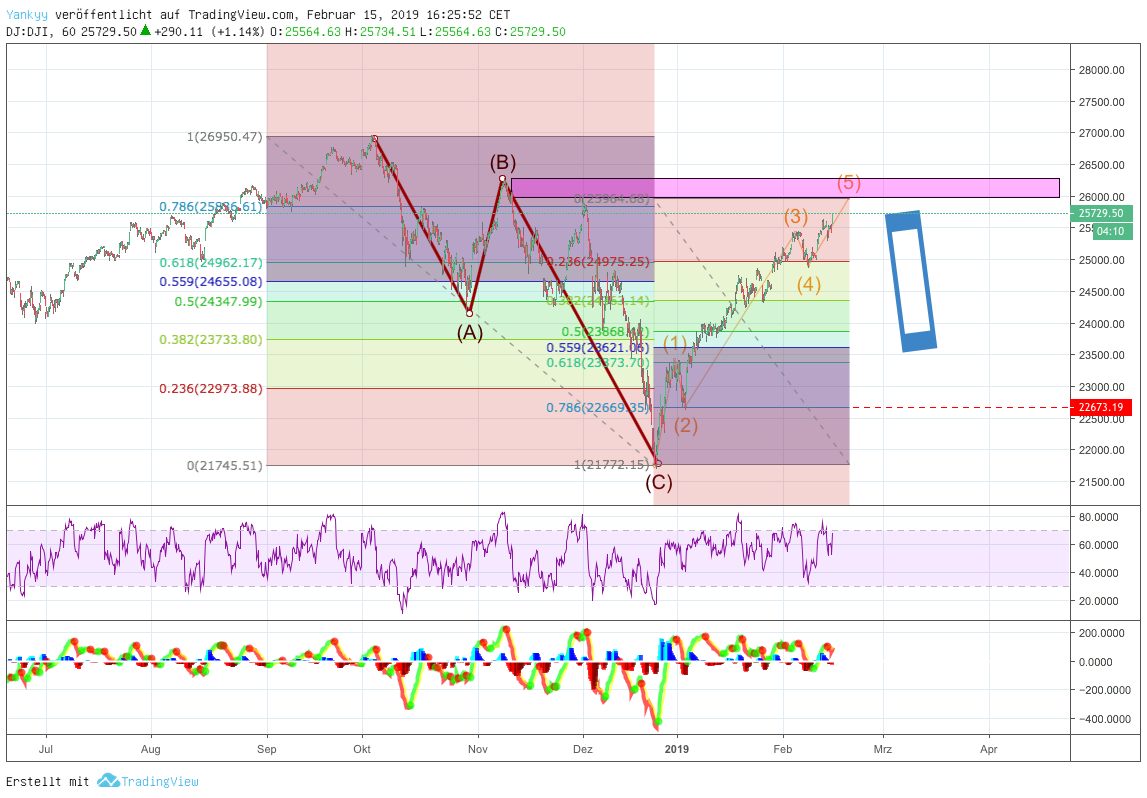Screen dimensions: 1147x798
Task: Click the TradingView cloud logo icon
Action: (x=108, y=780)
